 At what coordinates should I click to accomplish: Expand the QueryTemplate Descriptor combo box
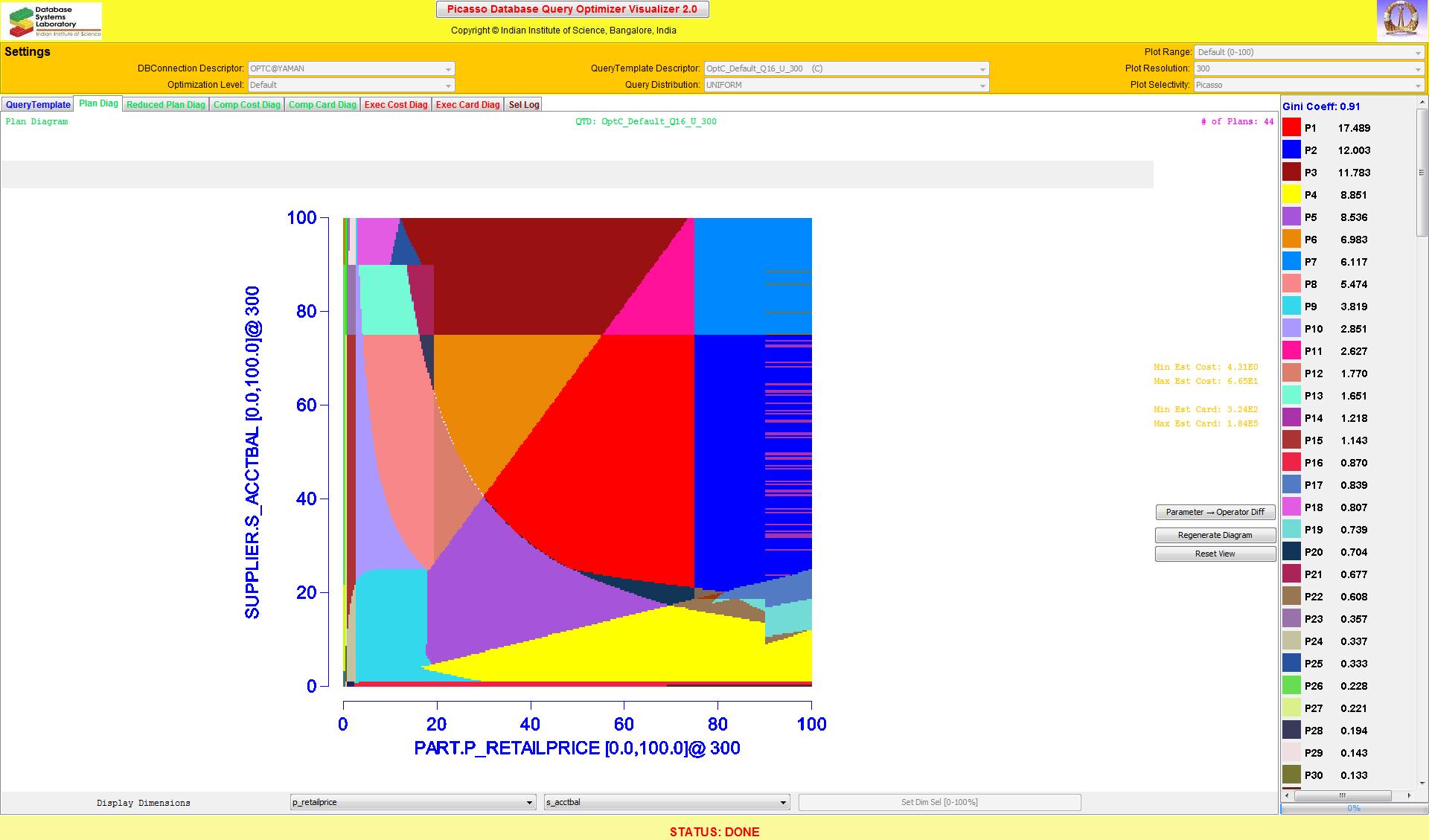846,68
